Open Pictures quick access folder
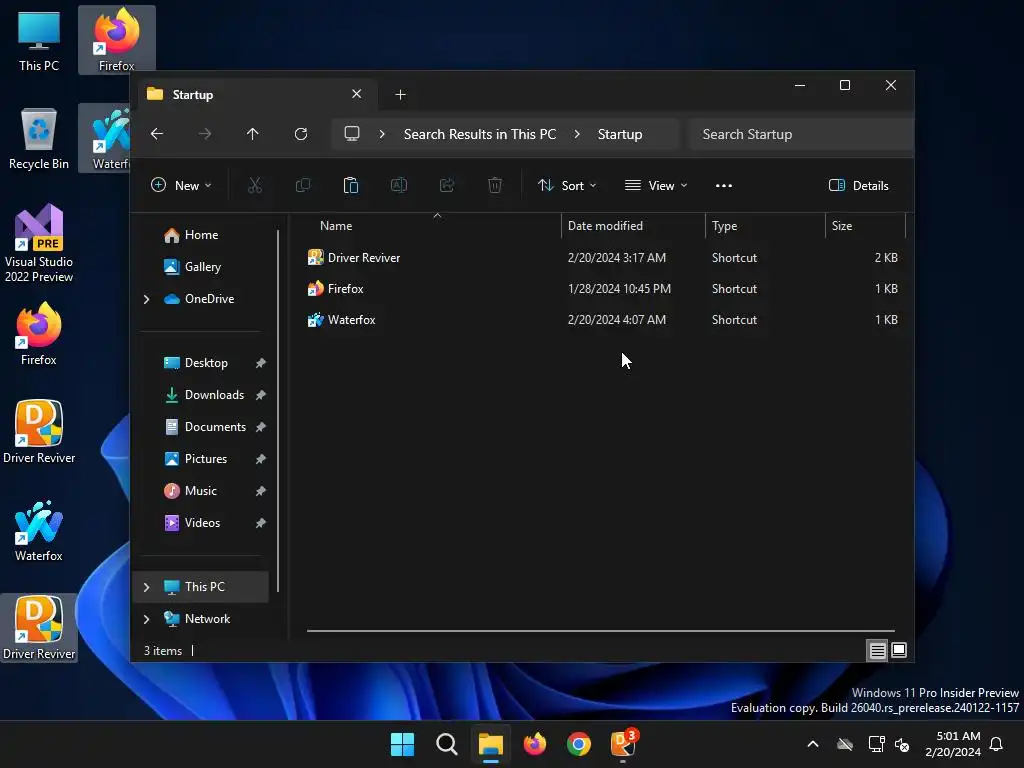 (206, 459)
